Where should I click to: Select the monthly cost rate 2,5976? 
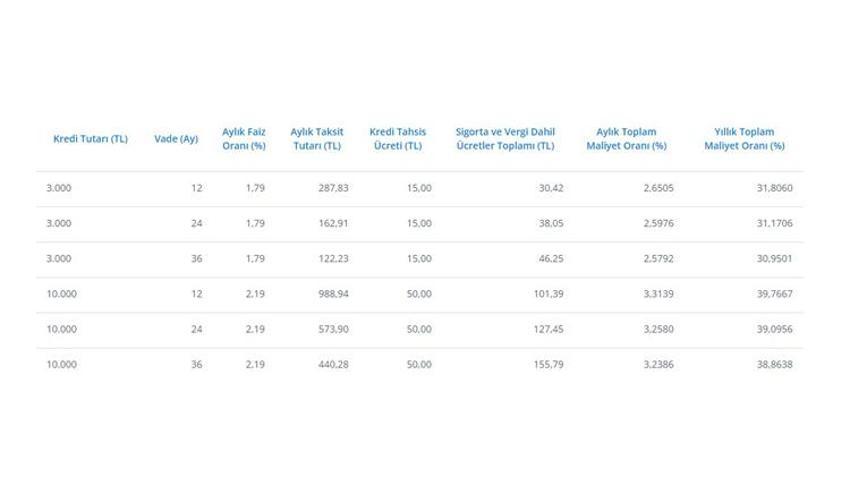coord(659,223)
